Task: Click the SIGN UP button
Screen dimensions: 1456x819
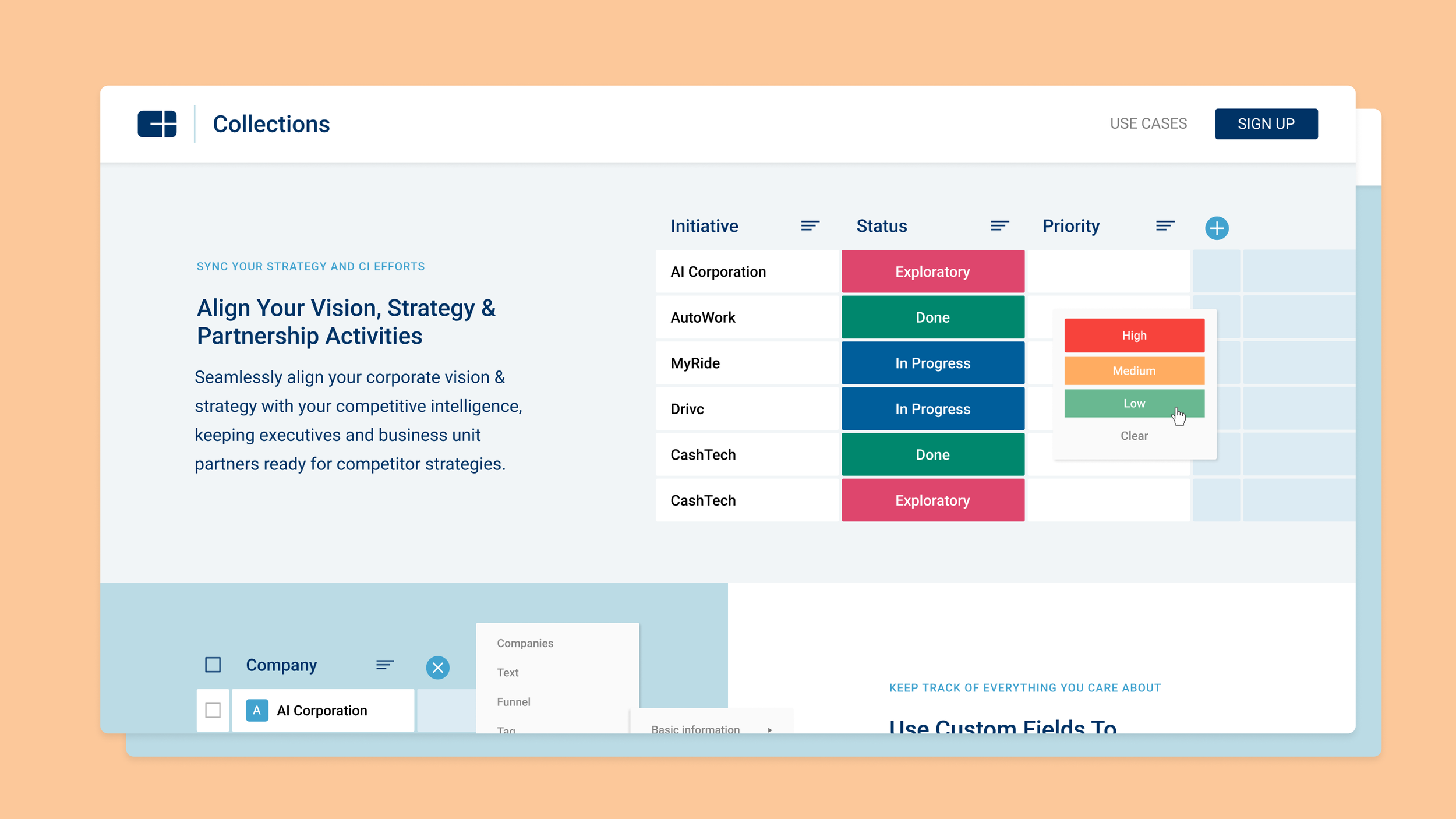Action: click(x=1266, y=124)
